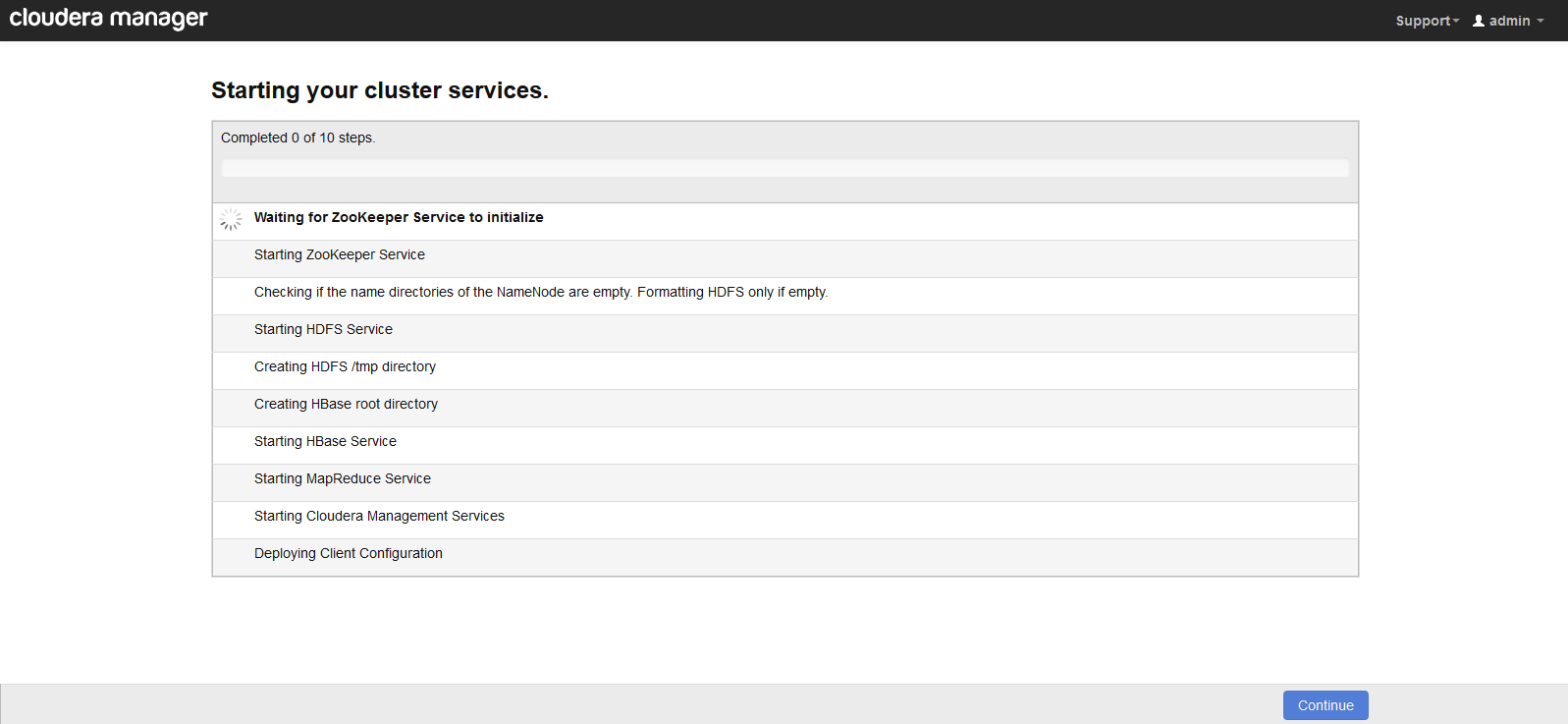Viewport: 1568px width, 724px height.
Task: Select 'Creating HBase root directory' step
Action: [x=785, y=409]
